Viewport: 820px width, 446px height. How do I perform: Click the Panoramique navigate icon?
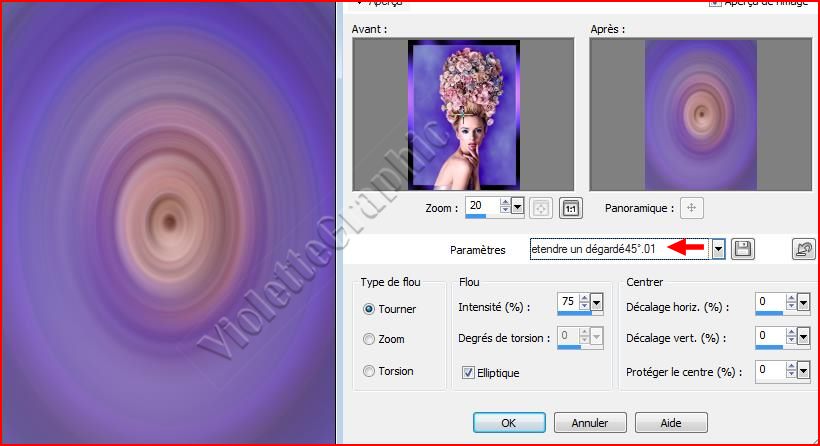pos(692,208)
